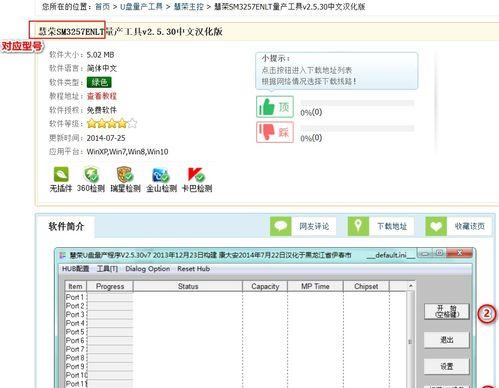Image resolution: width=499 pixels, height=388 pixels.
Task: Click the 360检测 shield badge
Action: click(91, 175)
